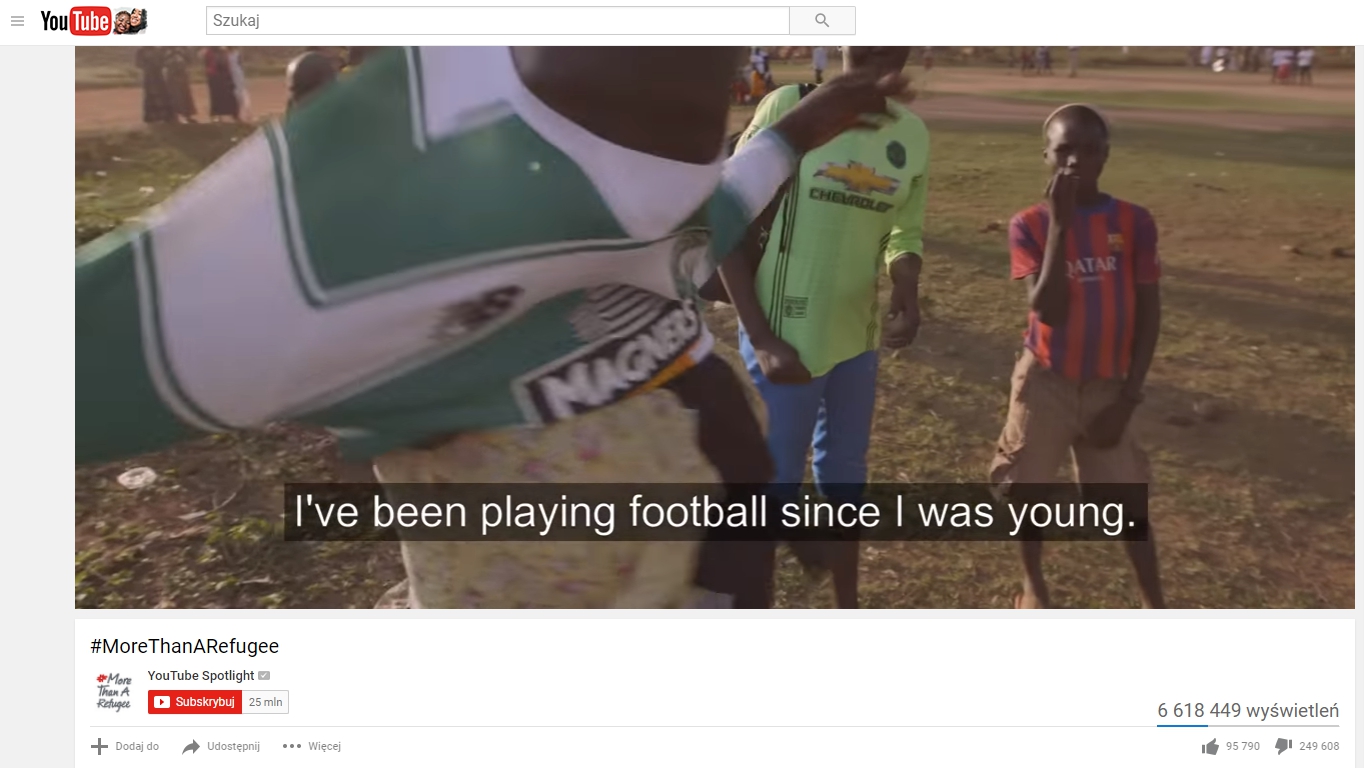Click the magnifier search button
Image resolution: width=1364 pixels, height=768 pixels.
(x=822, y=21)
